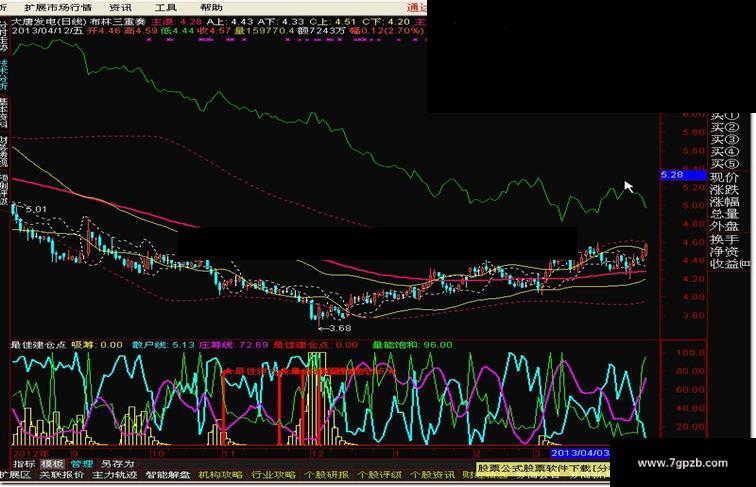The height and width of the screenshot is (487, 756).
Task: Click the 5.01 high price label
Action: coord(36,209)
